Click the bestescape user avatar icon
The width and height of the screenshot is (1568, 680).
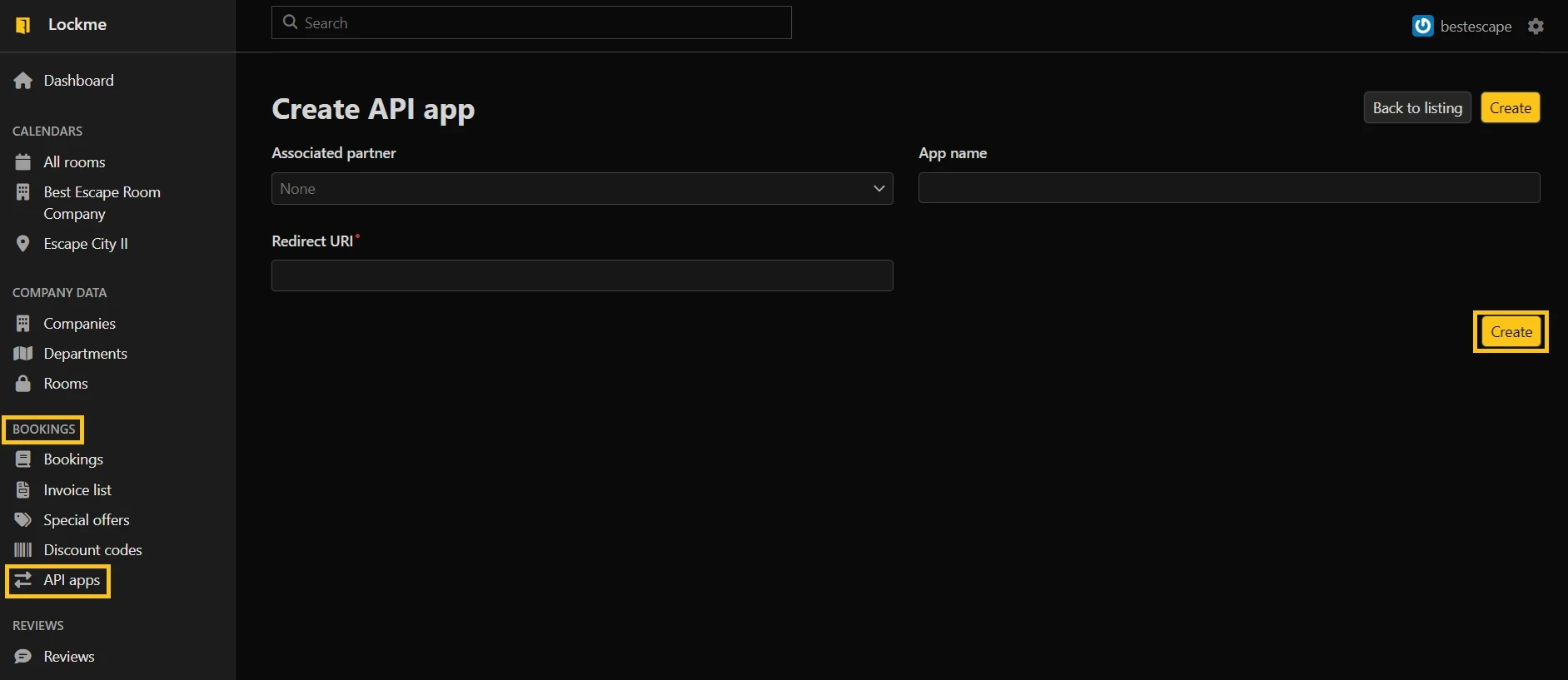click(x=1422, y=27)
